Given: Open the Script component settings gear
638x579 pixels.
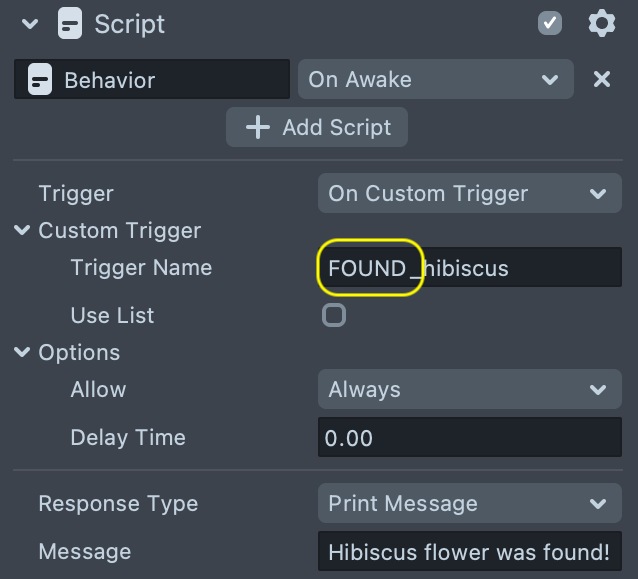Looking at the screenshot, I should [x=601, y=23].
